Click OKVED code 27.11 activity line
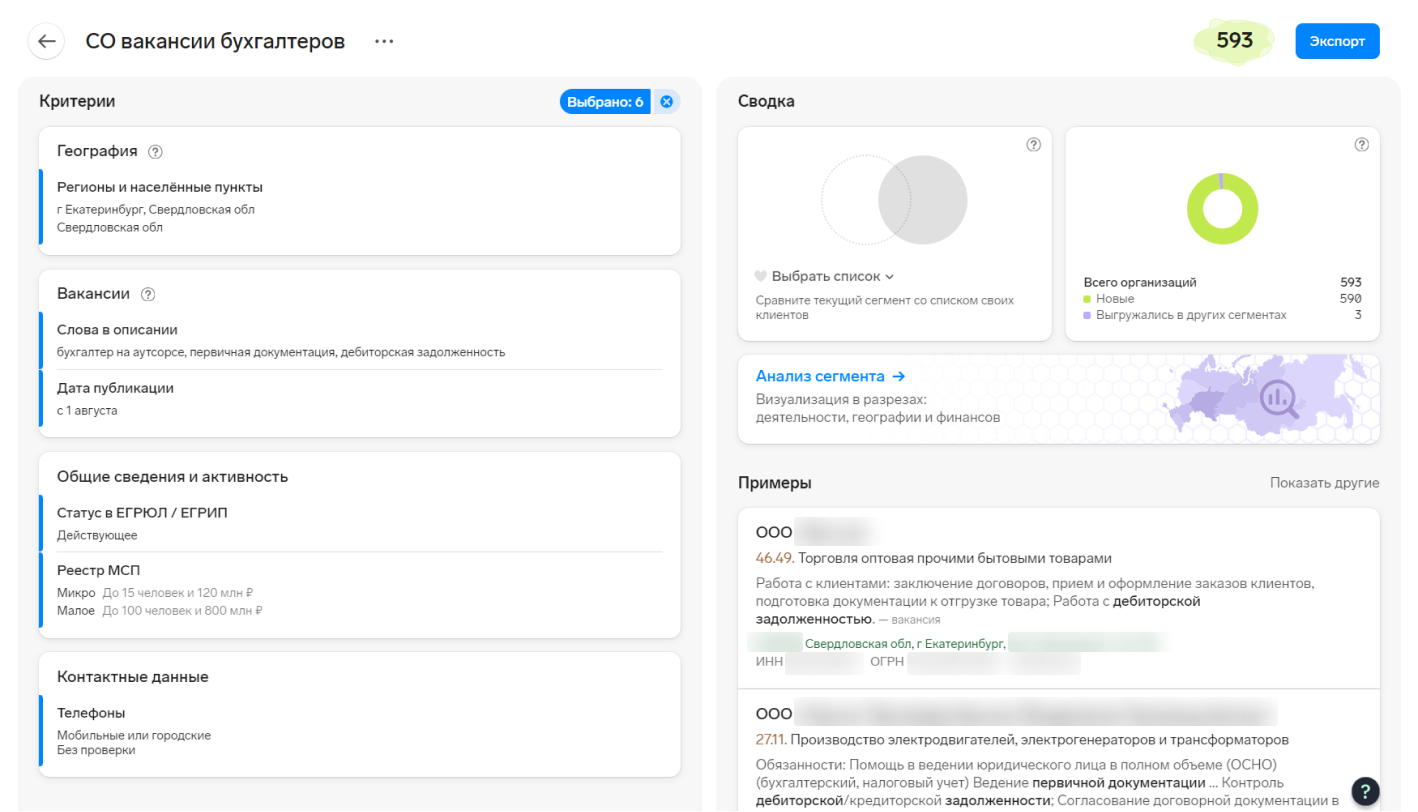1418x812 pixels. (x=1022, y=740)
